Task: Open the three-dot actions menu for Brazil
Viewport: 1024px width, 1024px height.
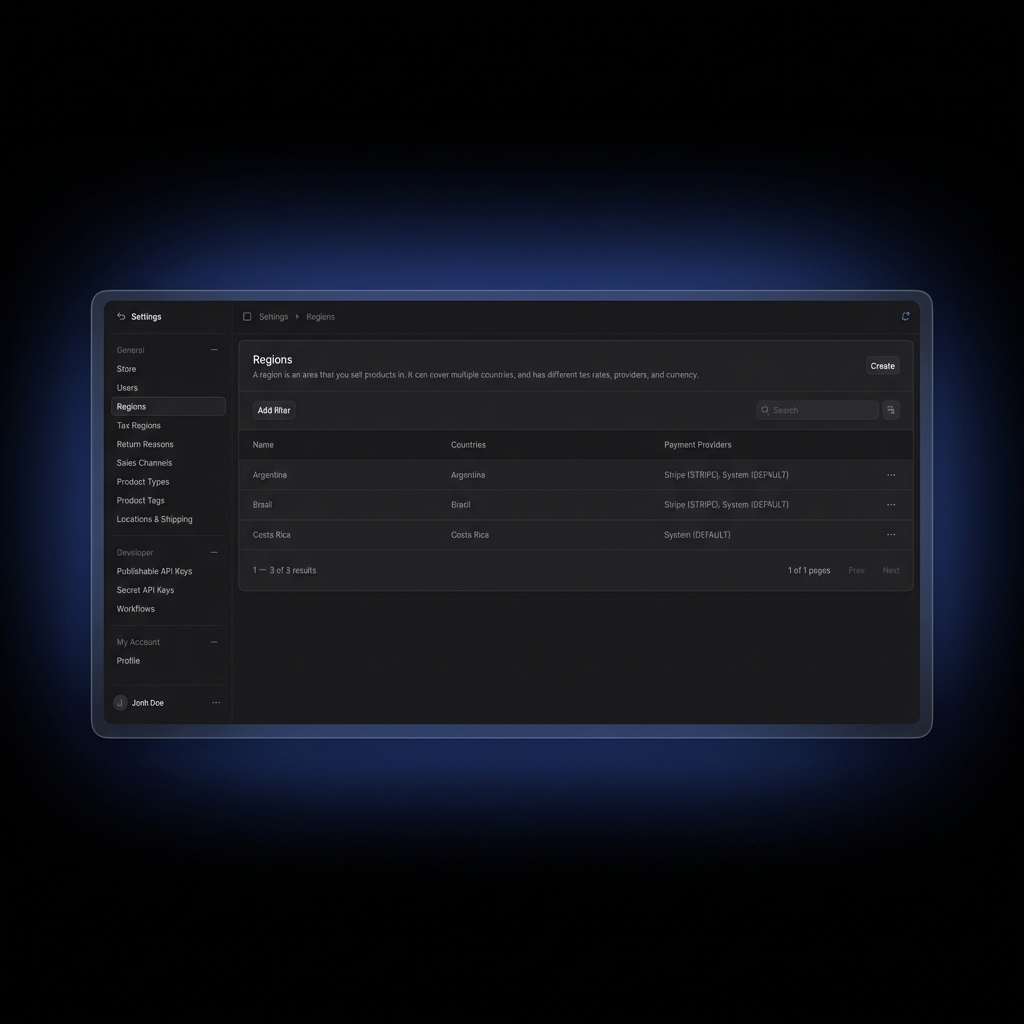Action: (x=891, y=505)
